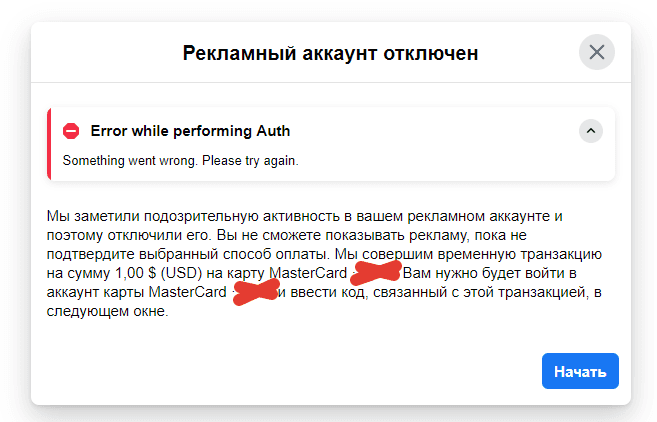Click the red vertical bar of the error banner
This screenshot has width=657, height=422.
[49, 144]
